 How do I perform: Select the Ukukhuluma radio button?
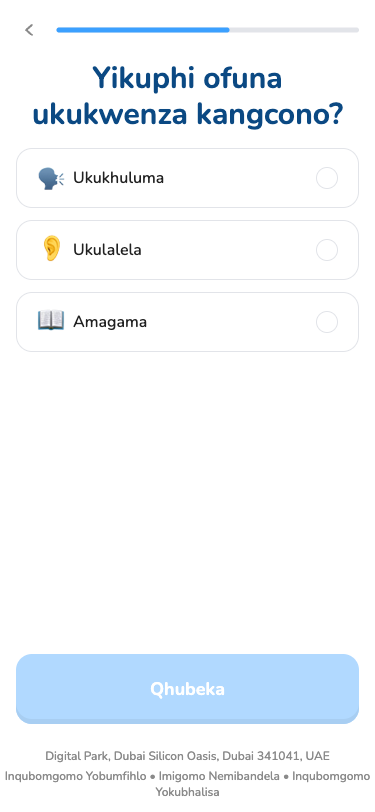327,178
